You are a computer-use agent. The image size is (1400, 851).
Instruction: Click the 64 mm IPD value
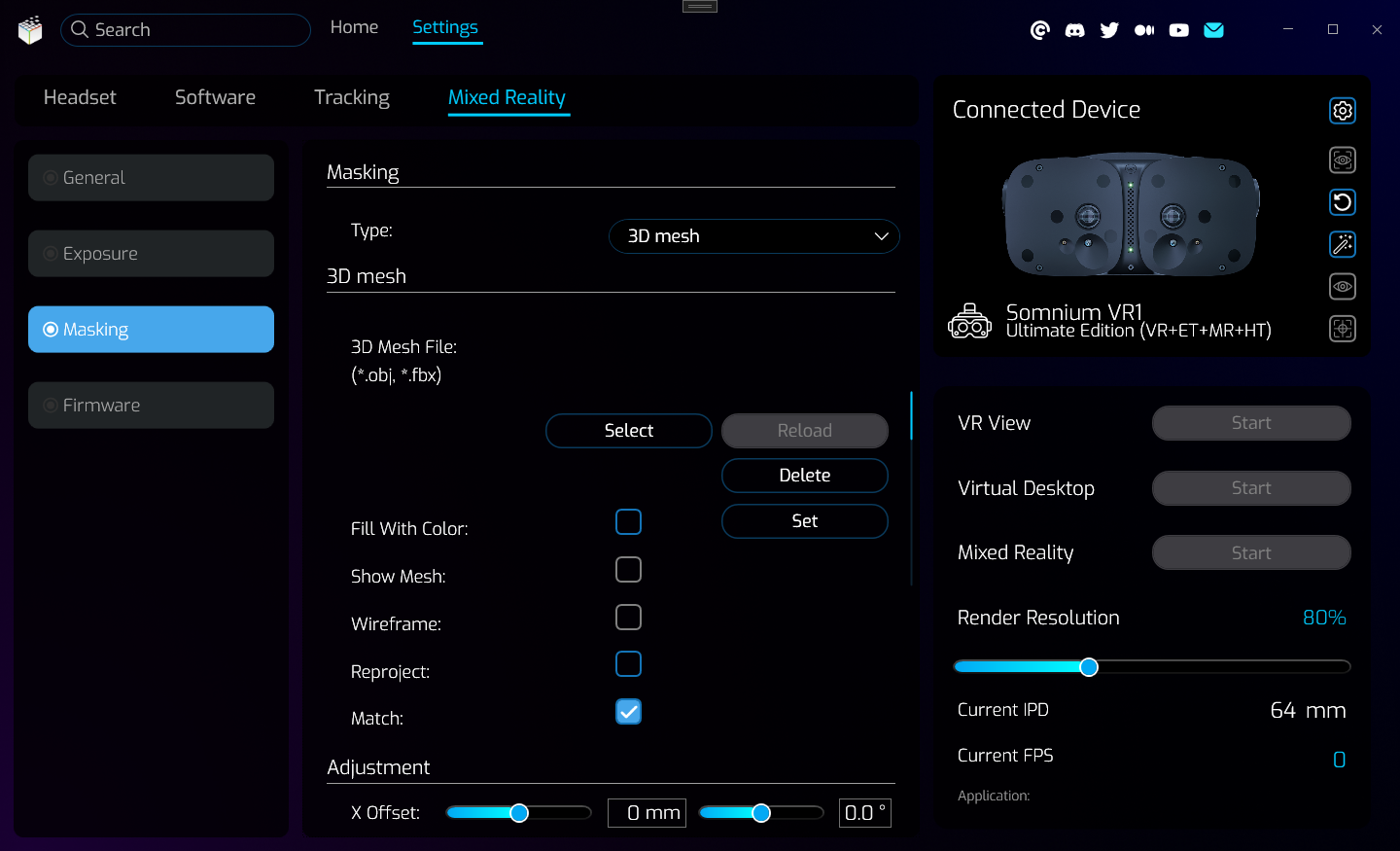tap(1308, 711)
